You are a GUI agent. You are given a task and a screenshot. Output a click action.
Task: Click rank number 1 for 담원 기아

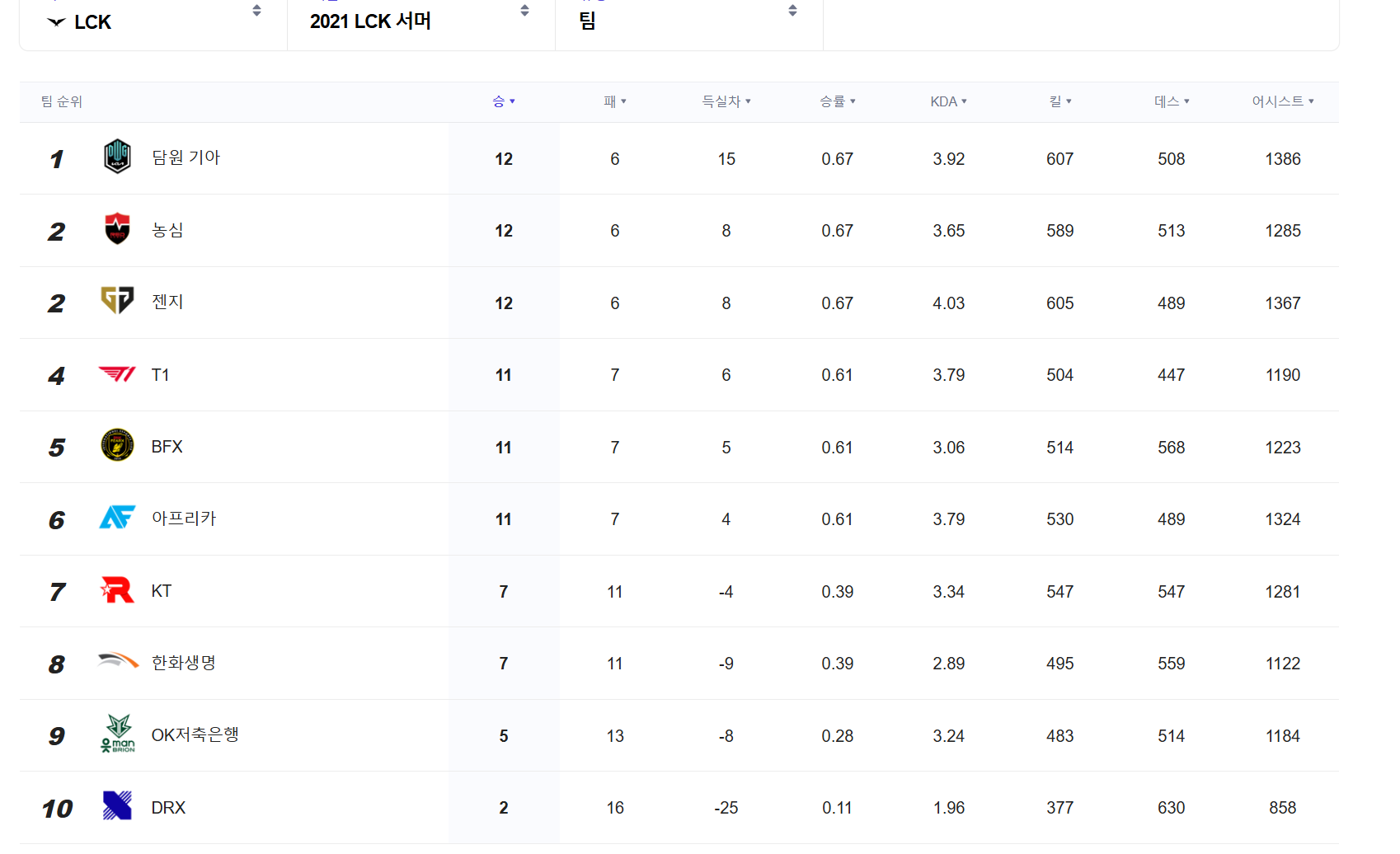(56, 159)
